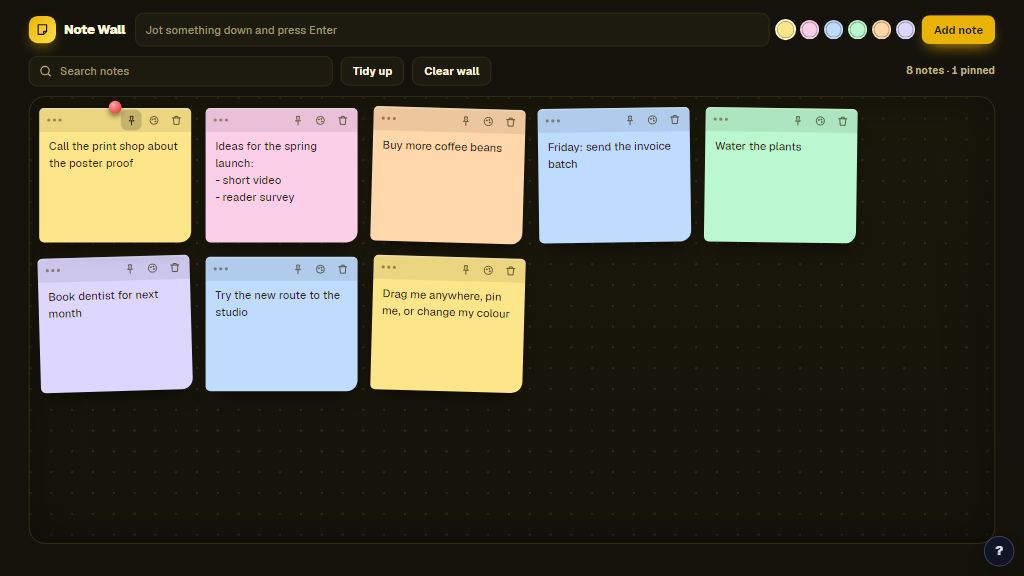Change colour of 'Drag me anywhere' note
Viewport: 1024px width, 576px height.
point(488,270)
